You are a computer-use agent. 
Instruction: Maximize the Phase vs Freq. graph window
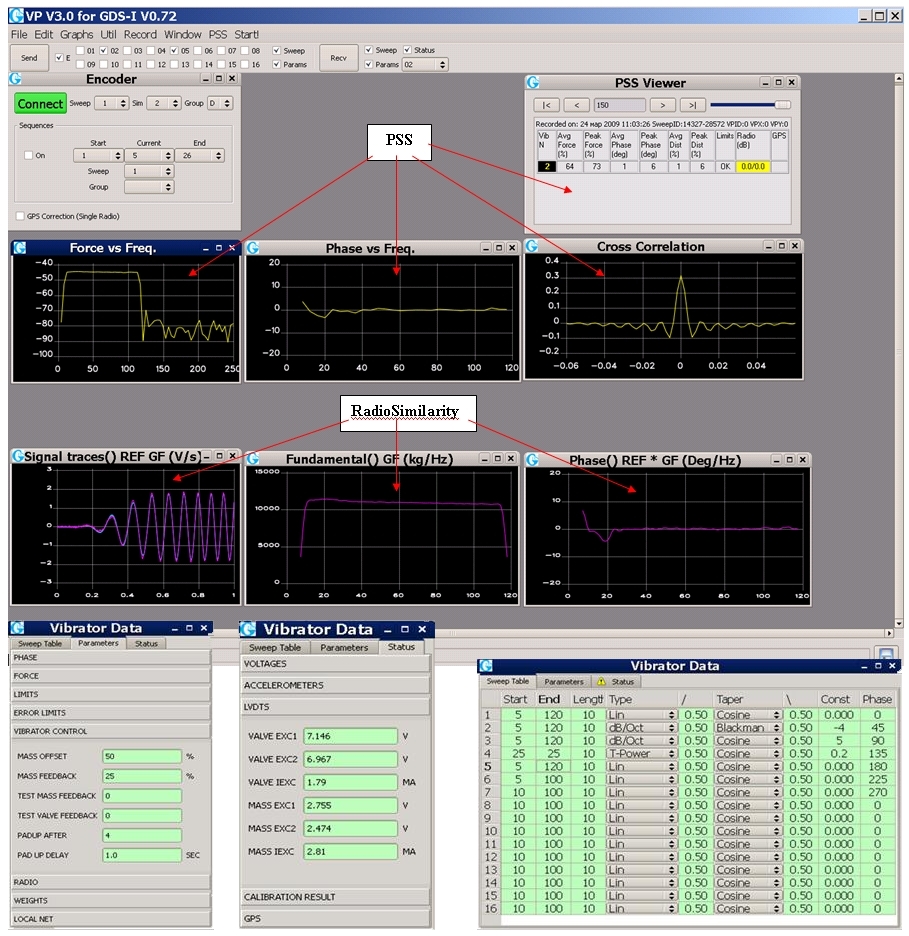click(499, 248)
